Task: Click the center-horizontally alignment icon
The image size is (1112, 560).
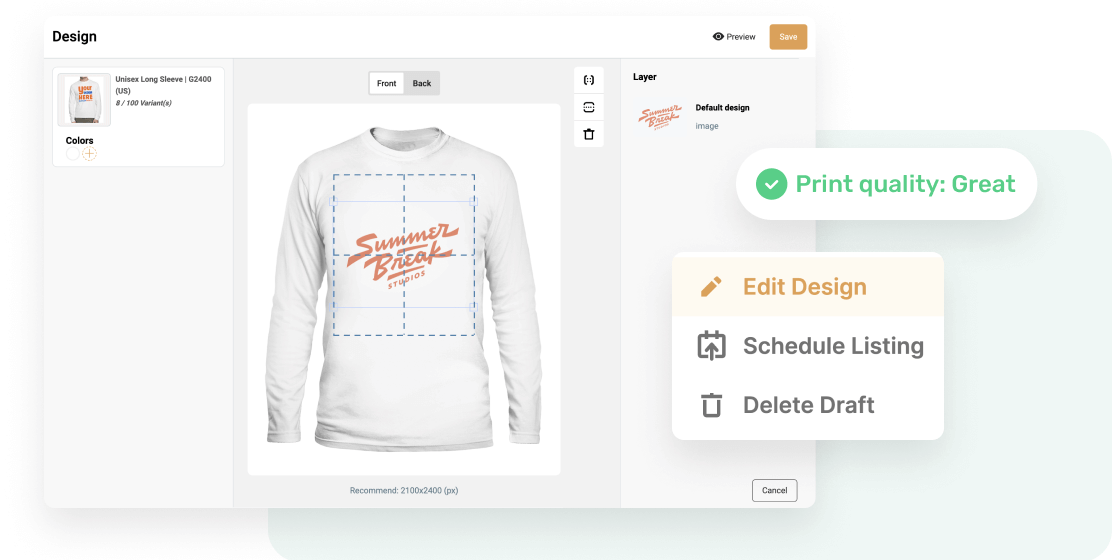Action: point(589,80)
